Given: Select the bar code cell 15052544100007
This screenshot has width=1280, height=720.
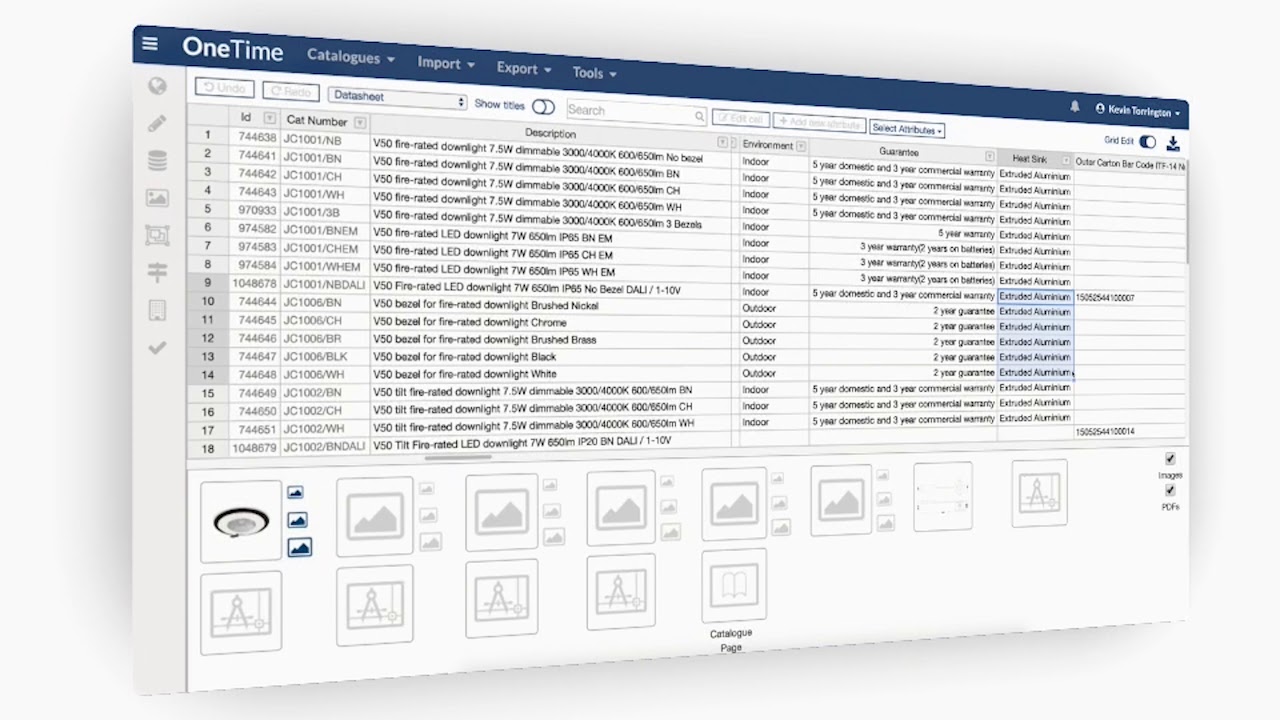Looking at the screenshot, I should click(1131, 298).
